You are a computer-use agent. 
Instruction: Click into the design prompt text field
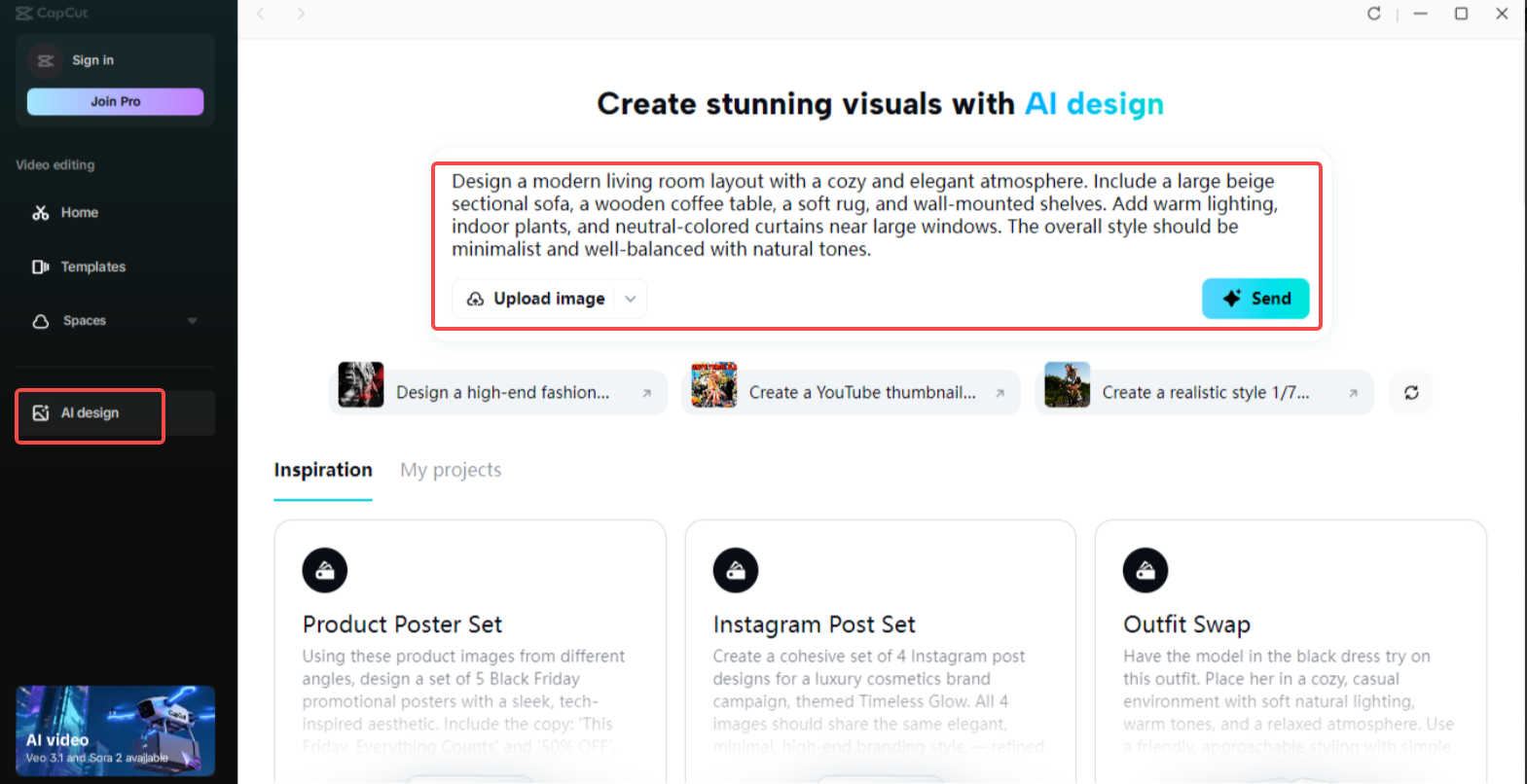tap(864, 215)
